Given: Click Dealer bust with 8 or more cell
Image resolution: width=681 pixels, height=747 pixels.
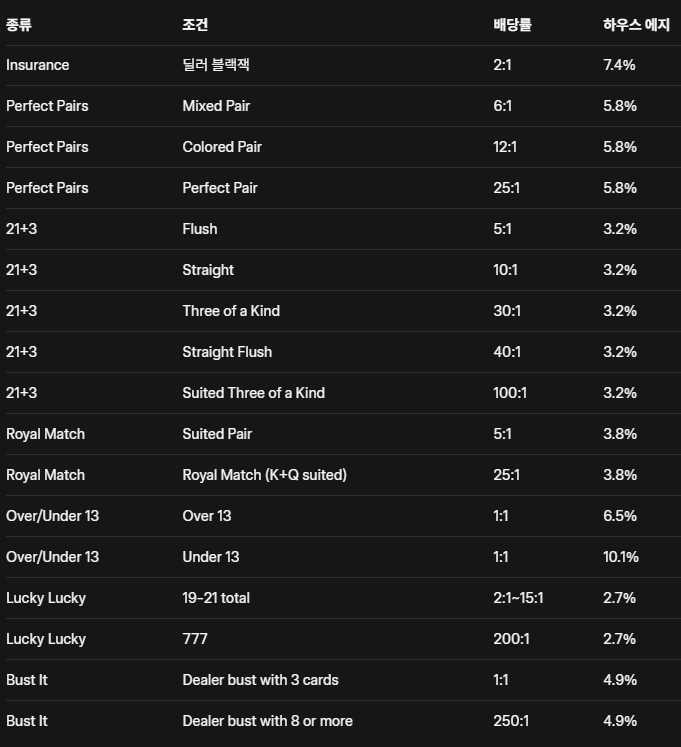Looking at the screenshot, I should (x=268, y=721).
